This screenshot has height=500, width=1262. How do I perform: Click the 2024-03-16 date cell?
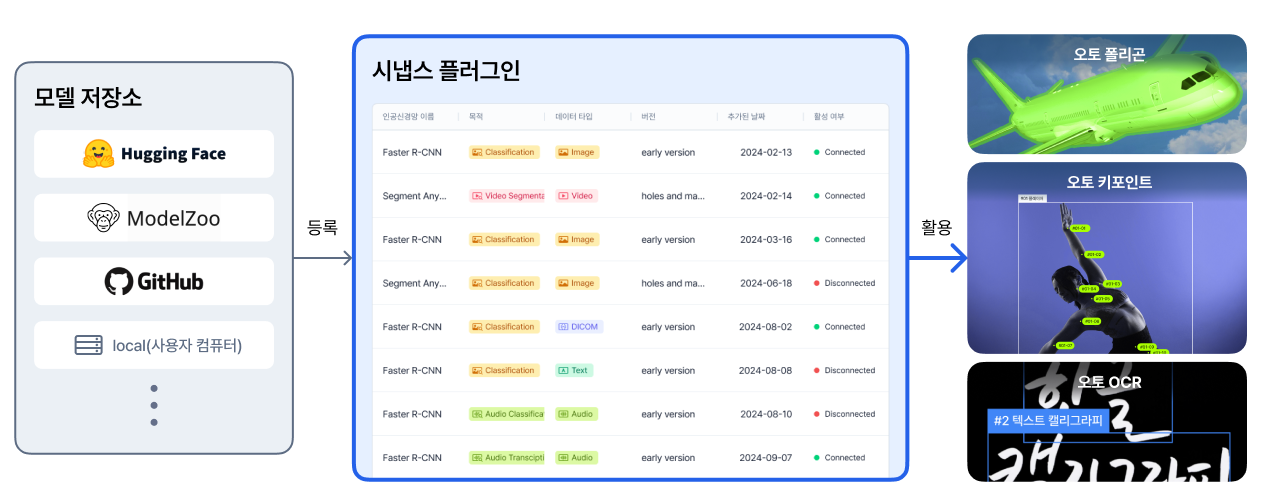(766, 240)
